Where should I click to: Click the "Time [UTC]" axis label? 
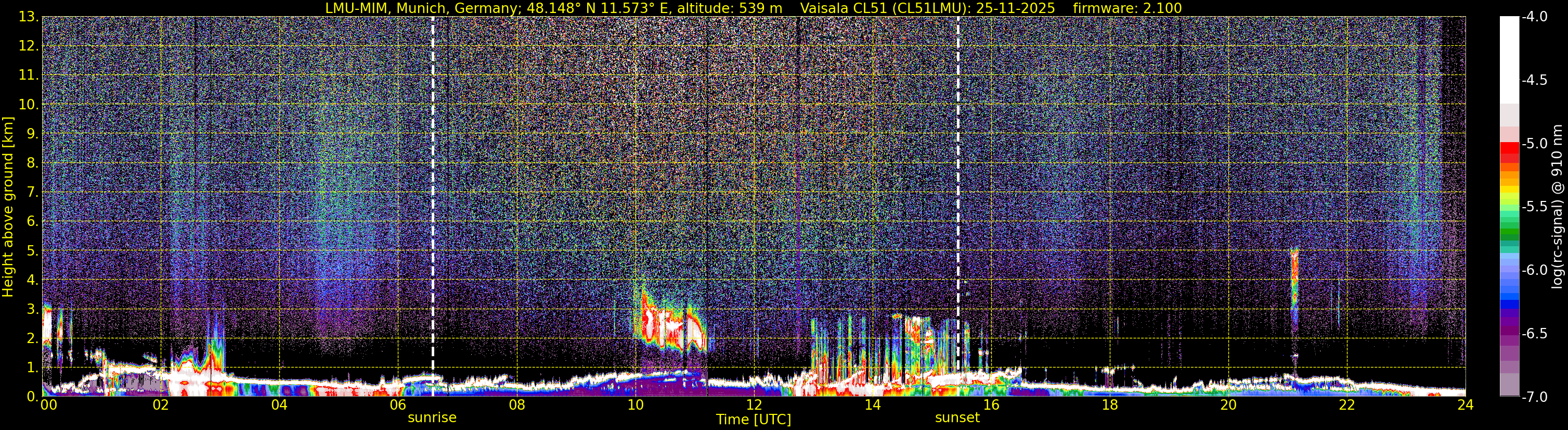[753, 420]
